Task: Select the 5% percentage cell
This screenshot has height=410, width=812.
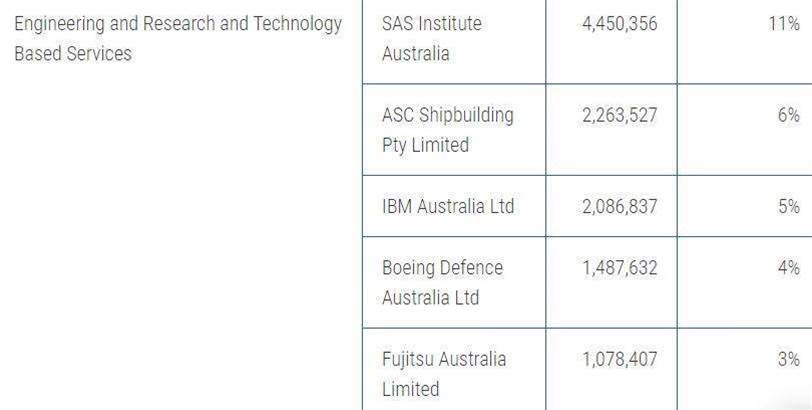Action: pos(788,207)
